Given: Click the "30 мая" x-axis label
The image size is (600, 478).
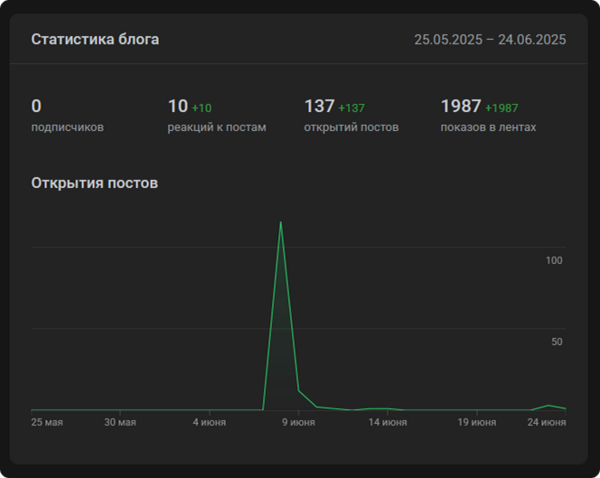Looking at the screenshot, I should (120, 423).
